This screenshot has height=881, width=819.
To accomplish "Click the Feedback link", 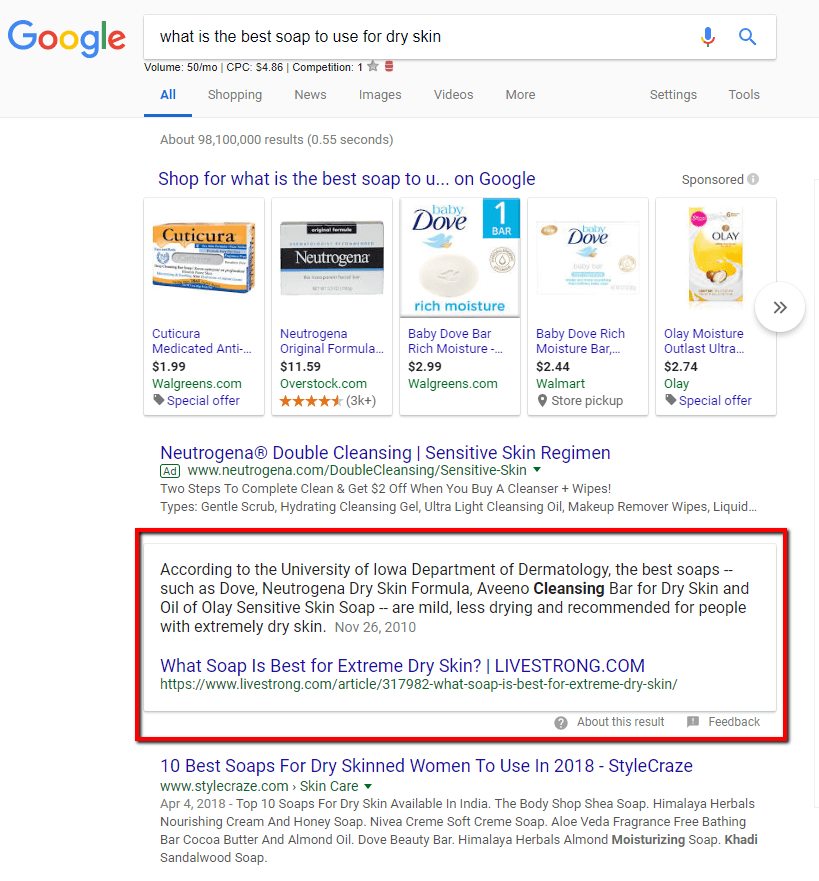I will click(x=734, y=722).
